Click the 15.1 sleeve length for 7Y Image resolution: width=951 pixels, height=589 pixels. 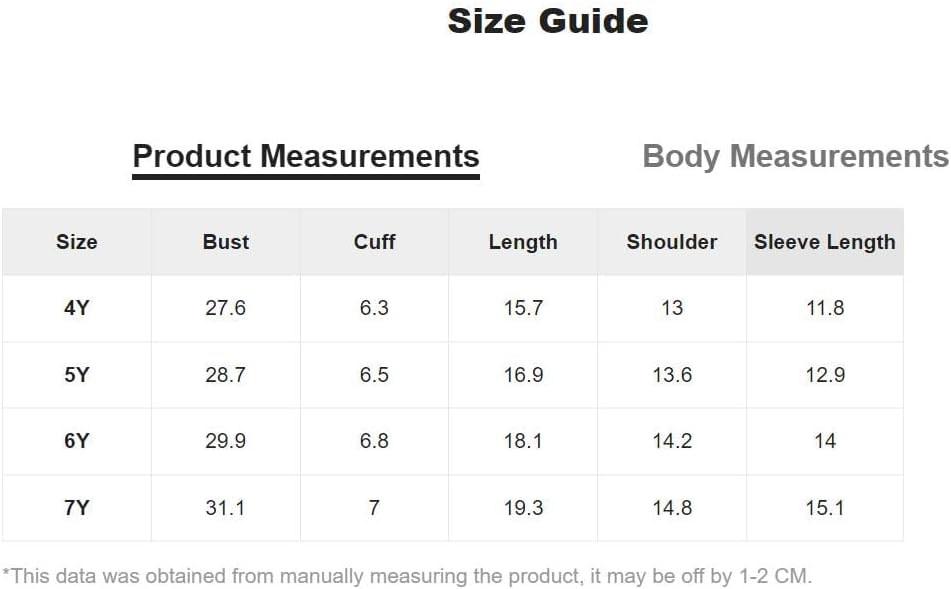pyautogui.click(x=825, y=508)
